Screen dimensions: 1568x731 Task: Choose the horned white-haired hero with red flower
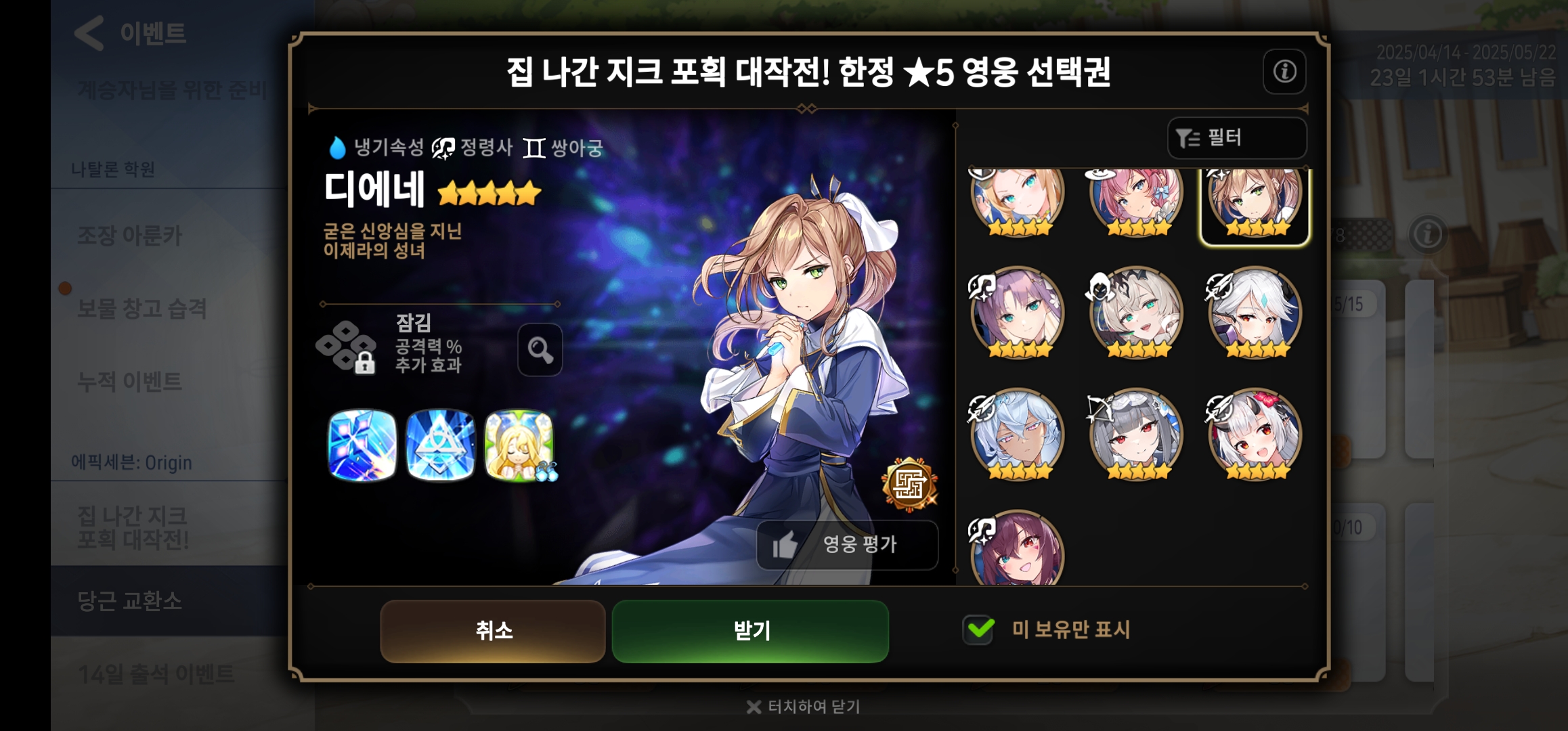(x=1255, y=435)
